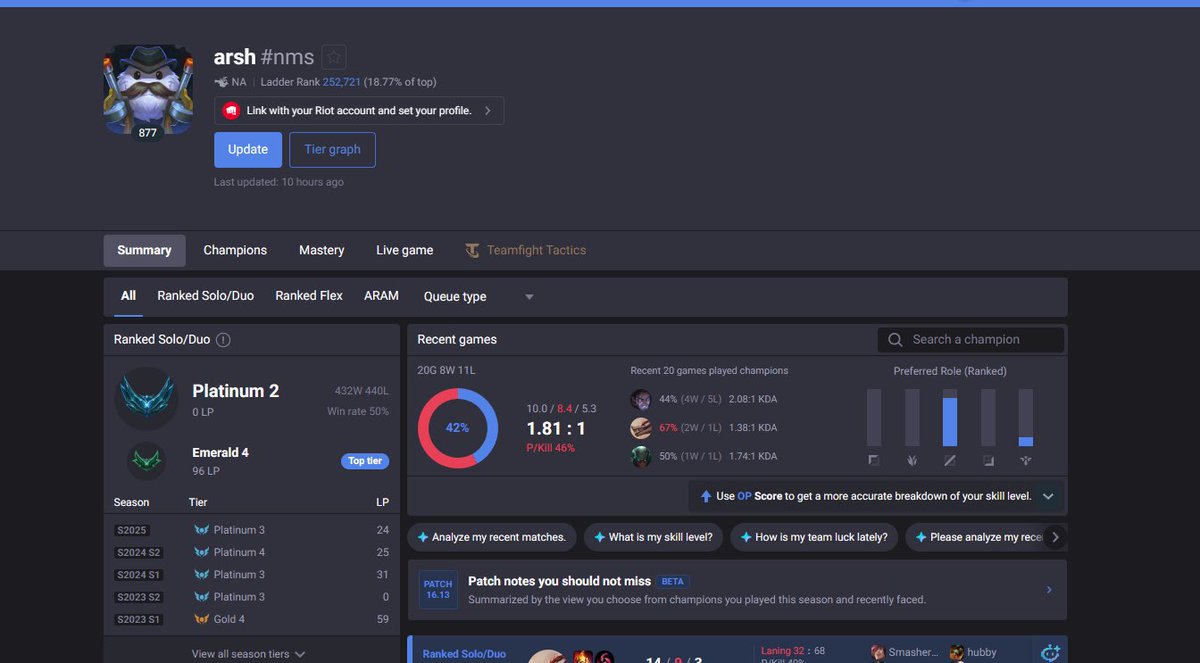Select Analyze my recent matches prompt
Image resolution: width=1200 pixels, height=663 pixels.
pyautogui.click(x=491, y=537)
